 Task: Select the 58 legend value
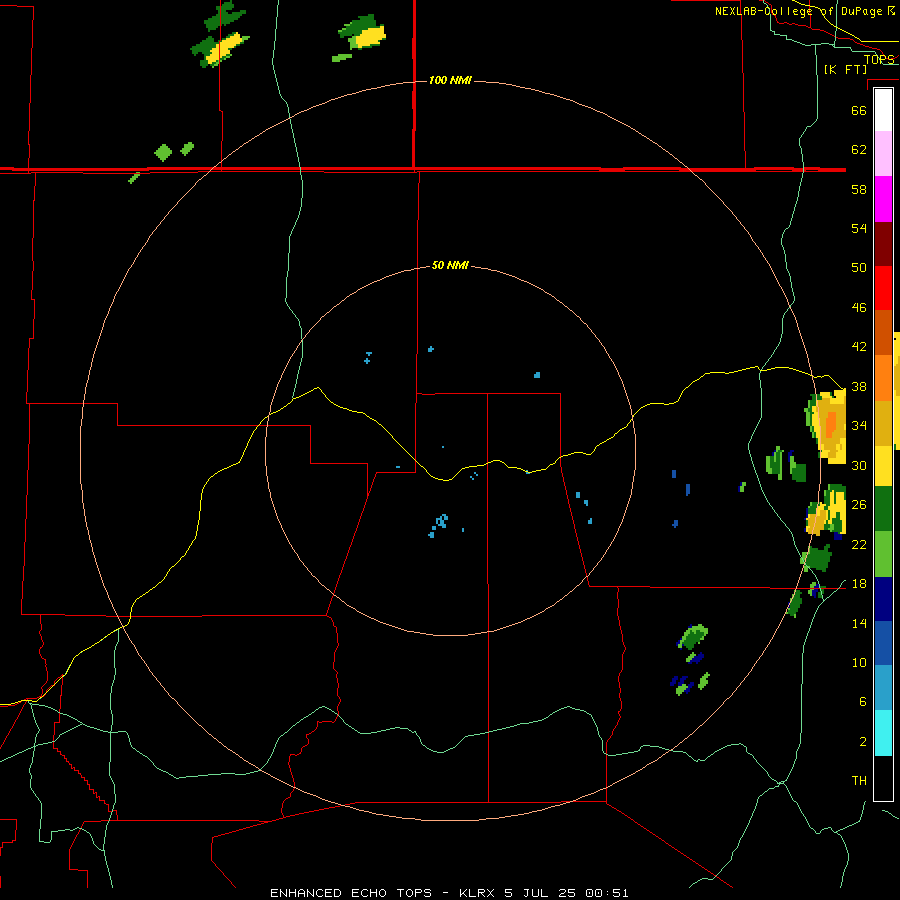click(859, 189)
